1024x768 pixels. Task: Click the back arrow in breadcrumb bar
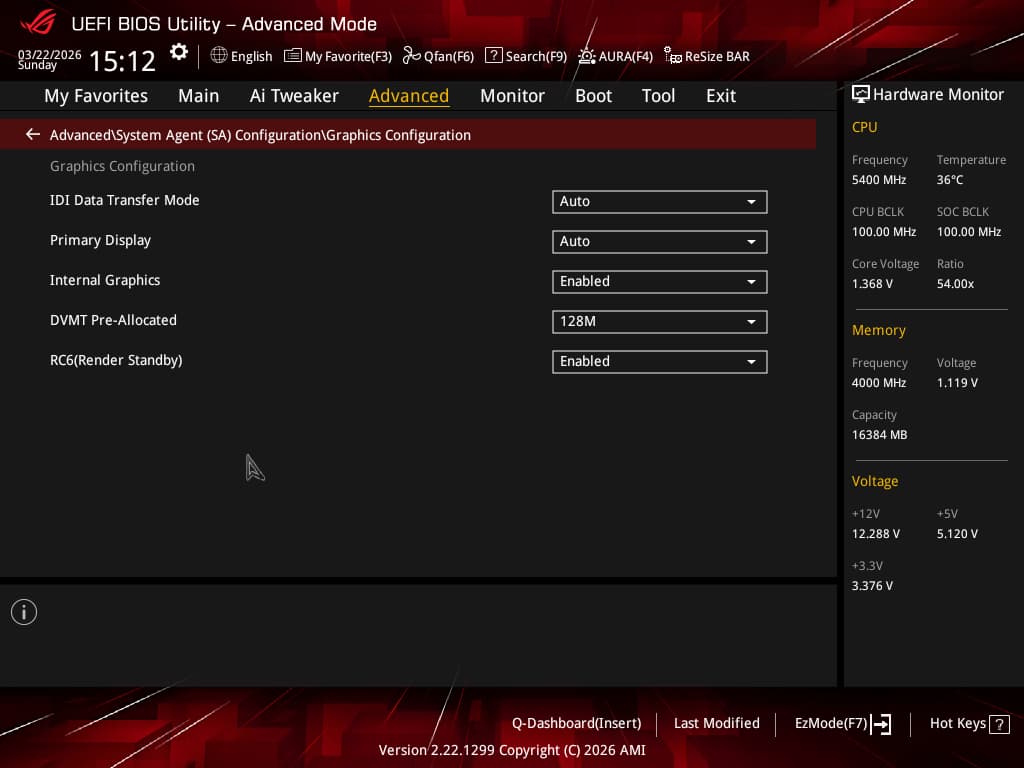pos(33,135)
